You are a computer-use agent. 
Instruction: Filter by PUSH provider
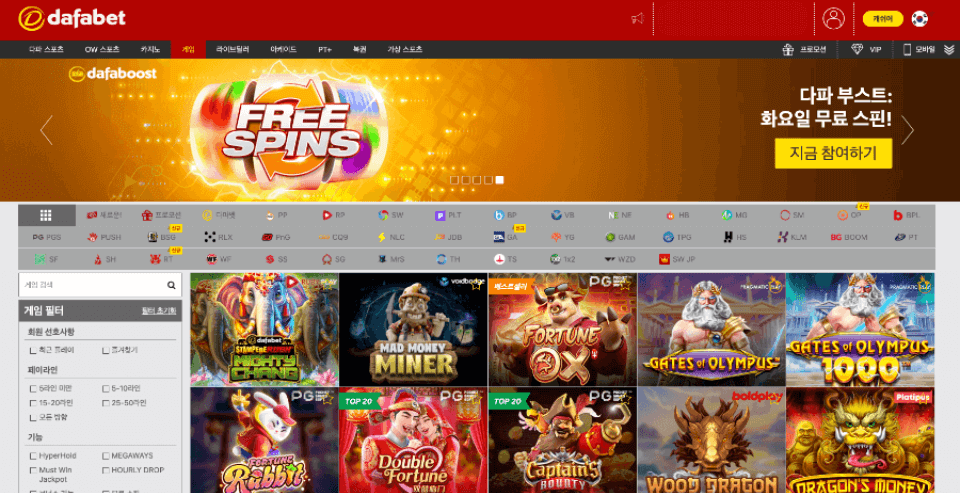[x=104, y=237]
